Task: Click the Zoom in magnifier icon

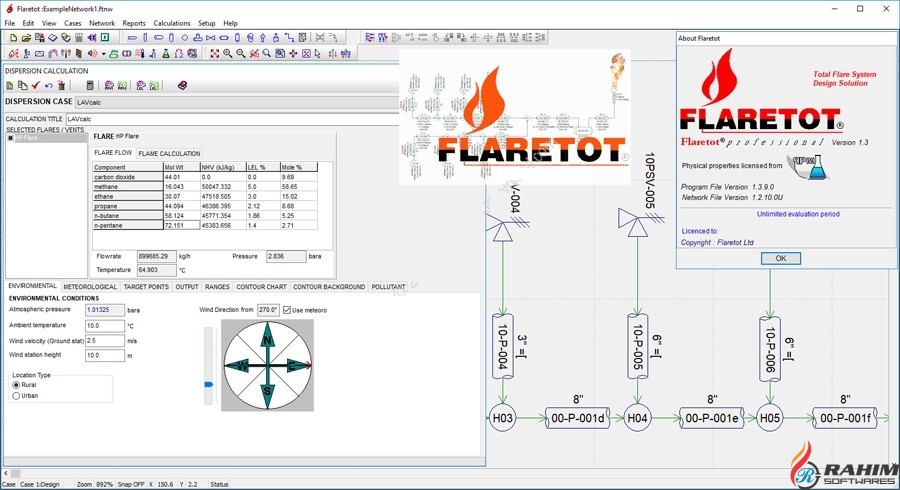Action: pos(227,53)
